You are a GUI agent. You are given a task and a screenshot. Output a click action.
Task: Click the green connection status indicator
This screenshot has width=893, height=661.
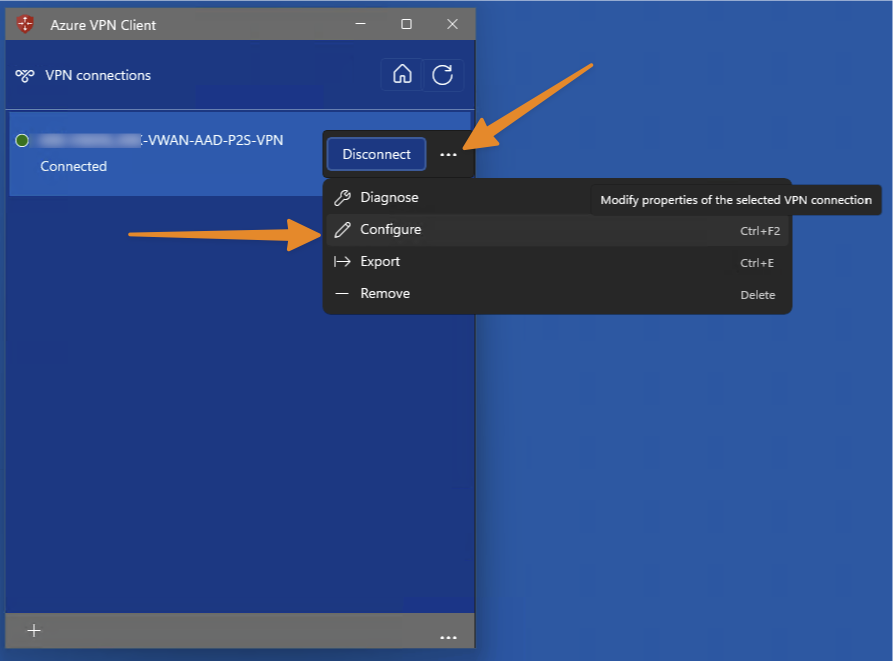pos(22,140)
